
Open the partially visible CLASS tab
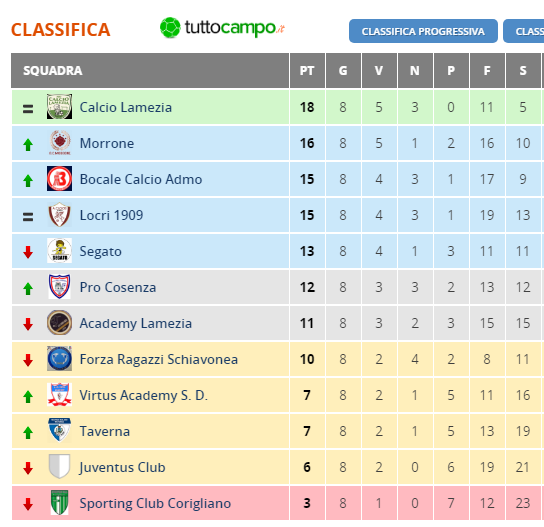click(524, 31)
